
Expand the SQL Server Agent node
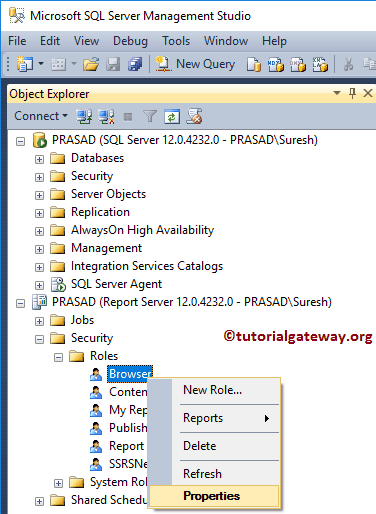[39, 285]
